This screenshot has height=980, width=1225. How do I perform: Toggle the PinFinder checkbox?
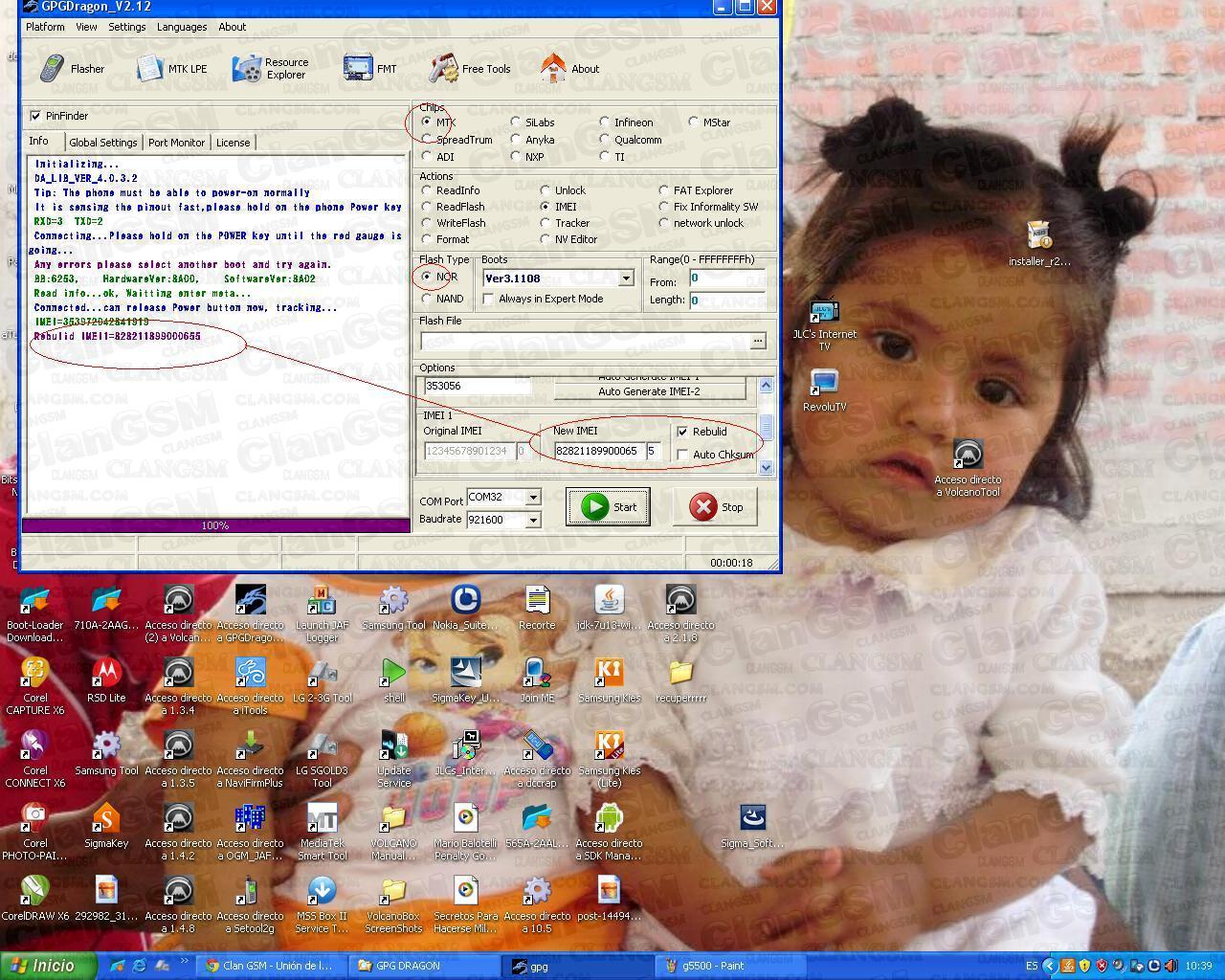coord(36,116)
